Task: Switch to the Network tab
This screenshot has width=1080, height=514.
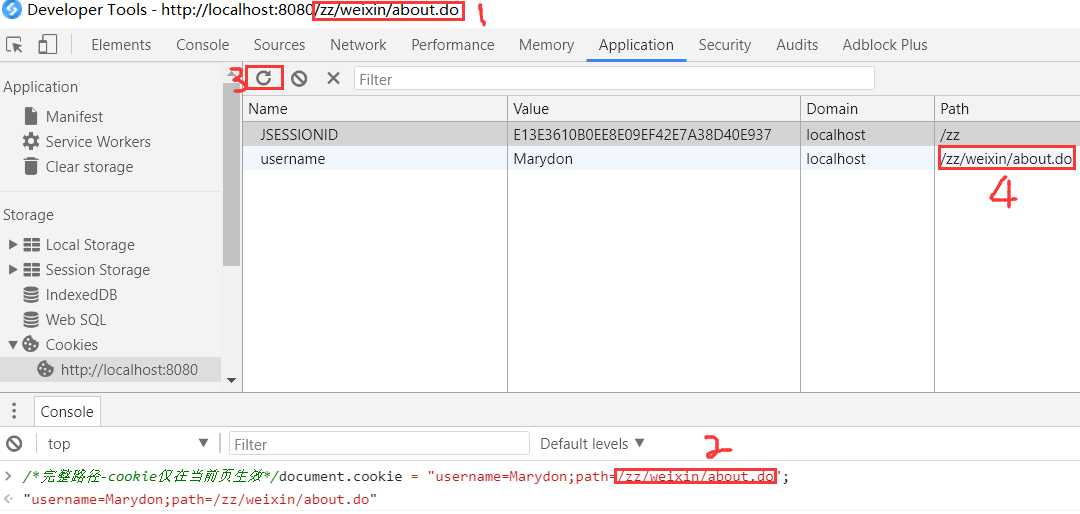Action: (358, 45)
